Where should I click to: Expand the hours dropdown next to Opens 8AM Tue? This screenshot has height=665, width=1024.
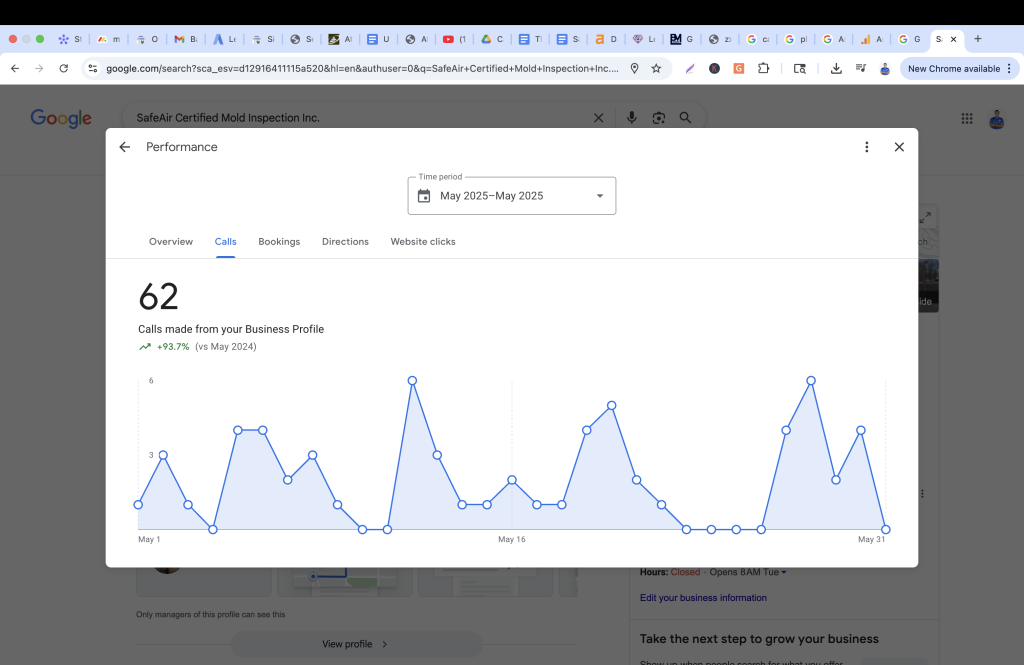[784, 572]
